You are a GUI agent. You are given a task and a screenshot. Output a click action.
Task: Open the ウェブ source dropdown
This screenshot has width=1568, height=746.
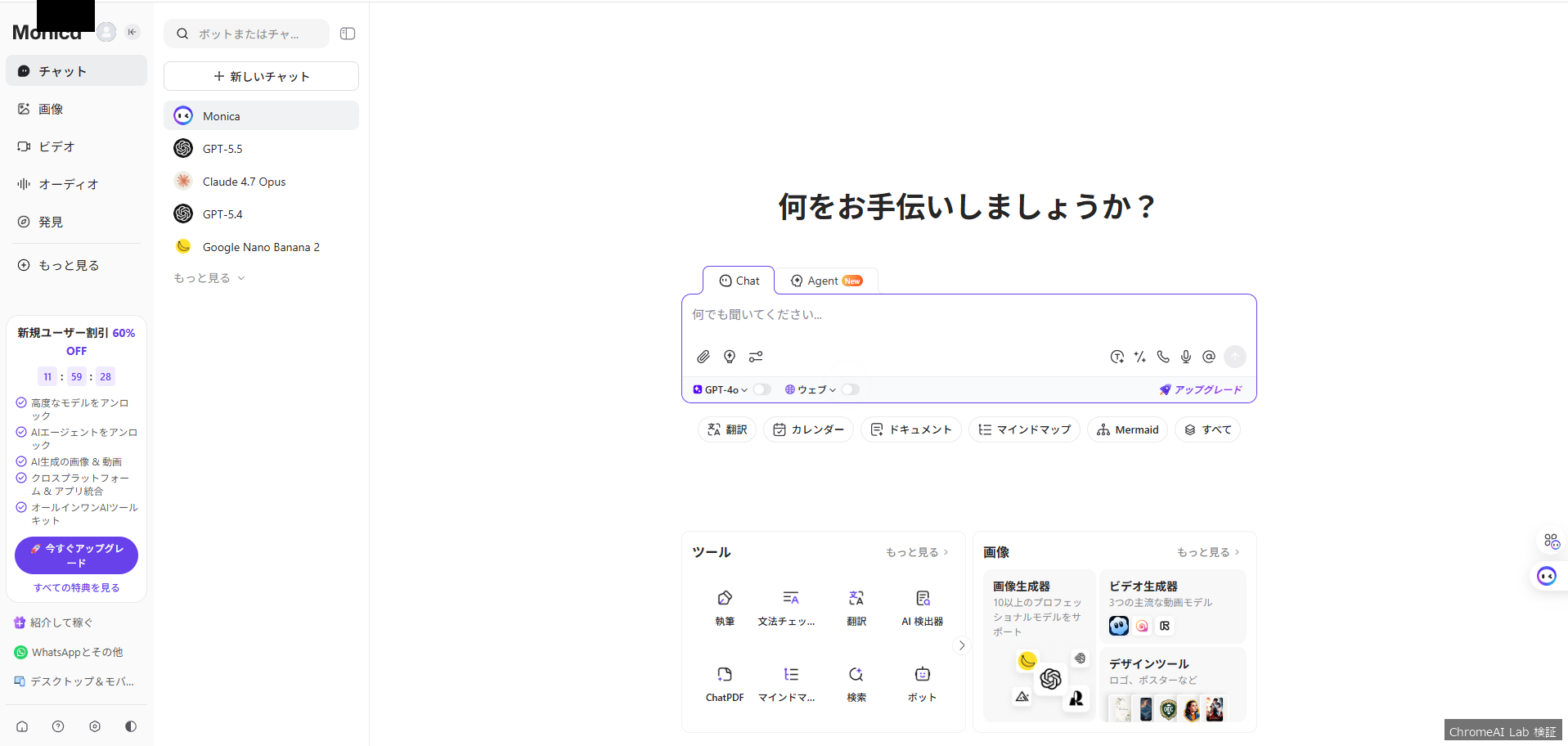(811, 389)
